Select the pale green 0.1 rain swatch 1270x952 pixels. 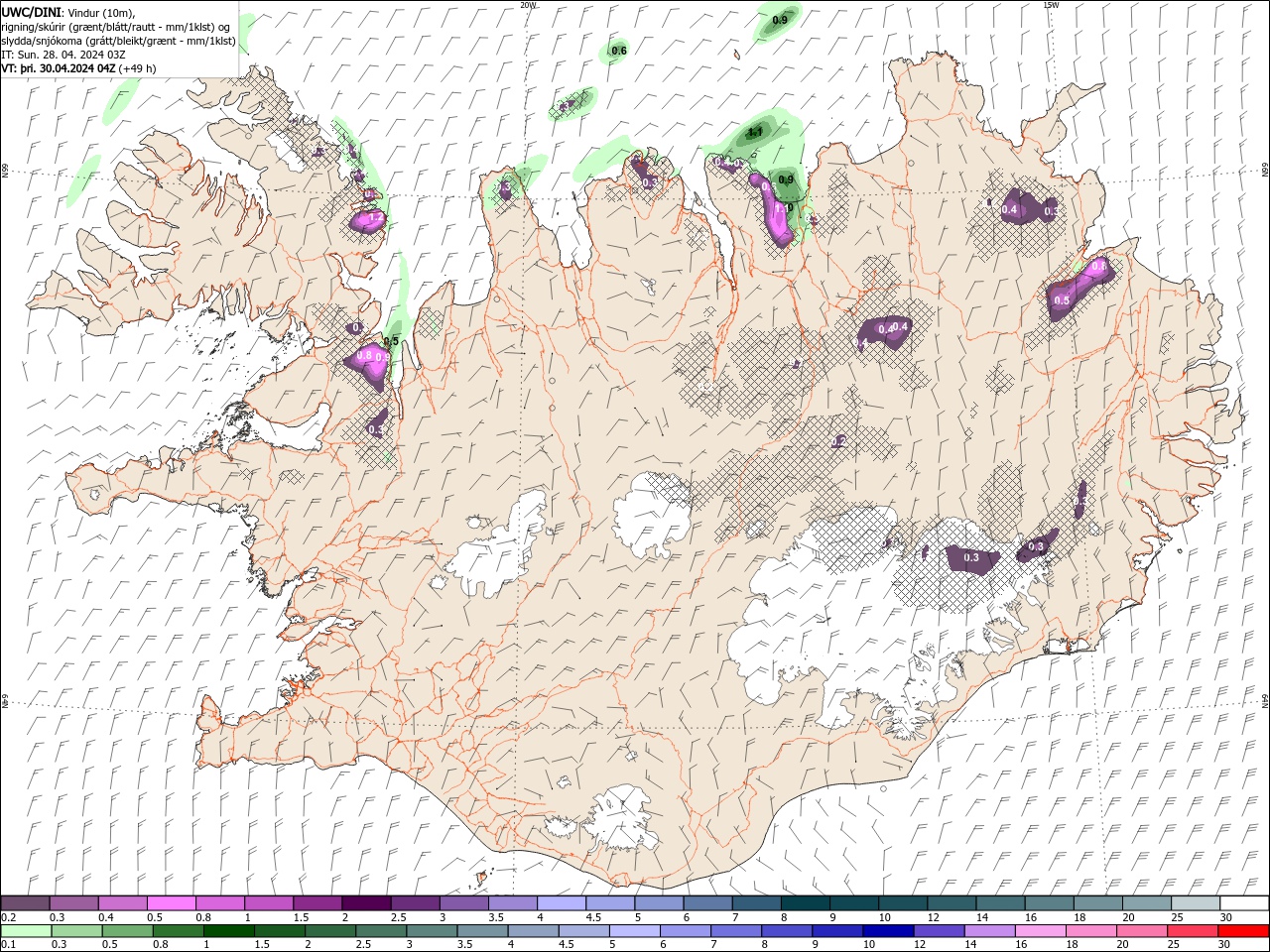(26, 931)
